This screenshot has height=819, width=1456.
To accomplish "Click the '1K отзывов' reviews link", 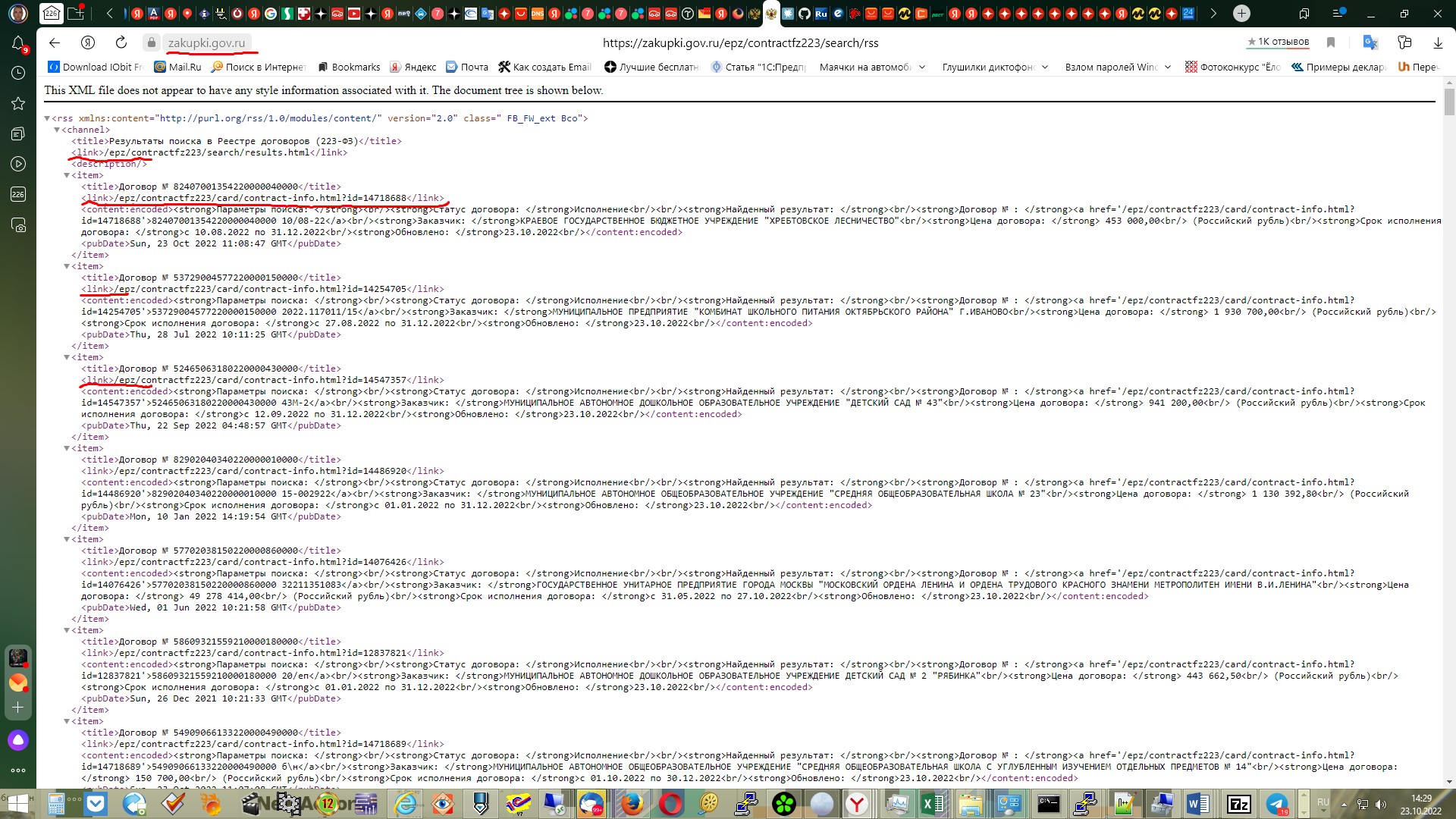I will pos(1278,42).
